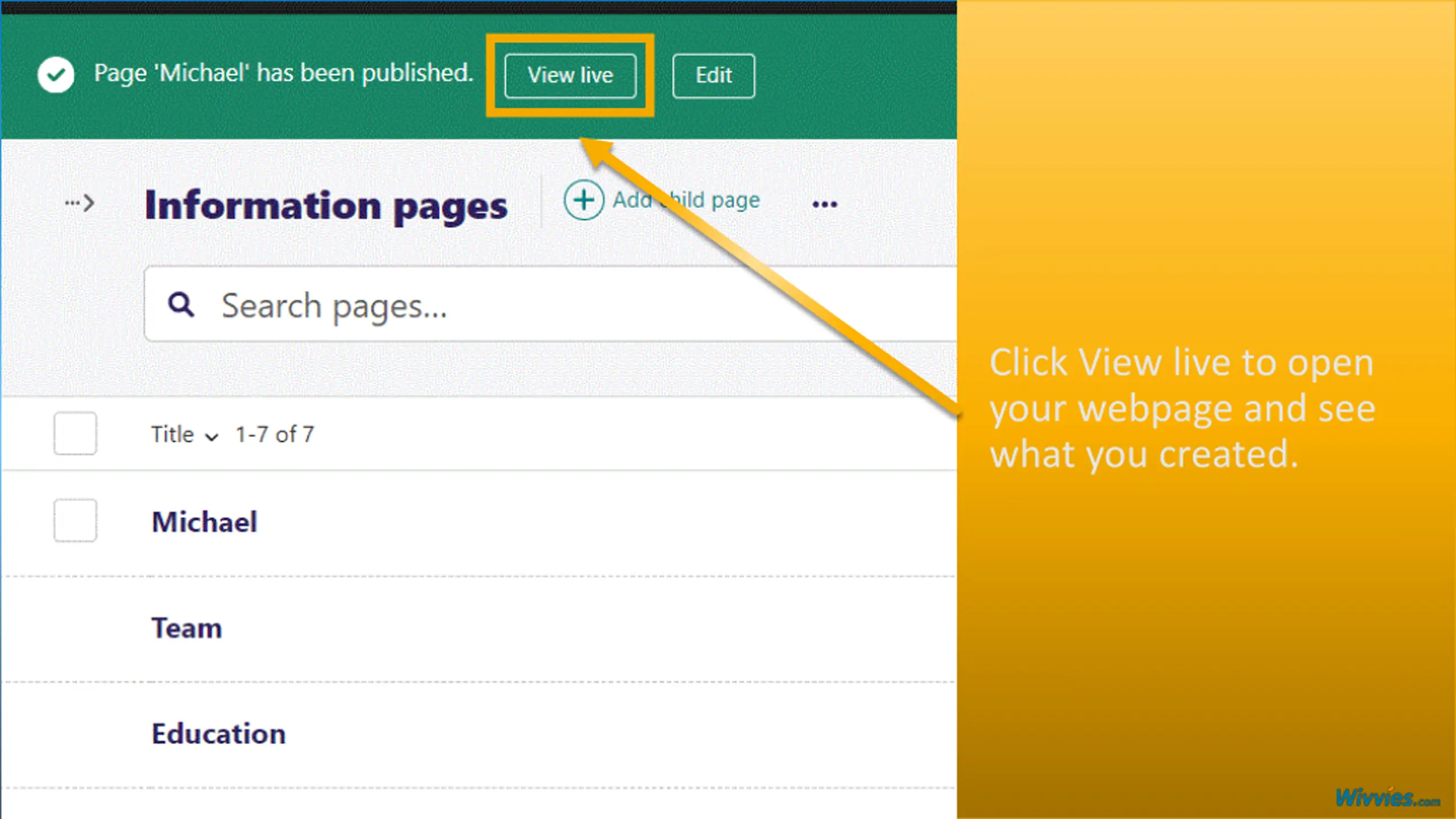Image resolution: width=1456 pixels, height=819 pixels.
Task: Open the Education page link
Action: (218, 734)
